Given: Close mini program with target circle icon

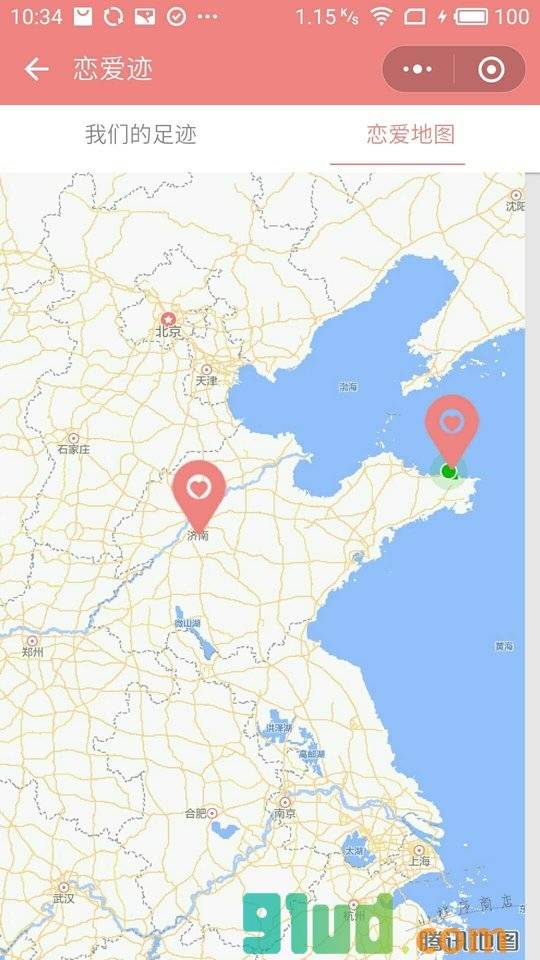Looking at the screenshot, I should tap(491, 69).
